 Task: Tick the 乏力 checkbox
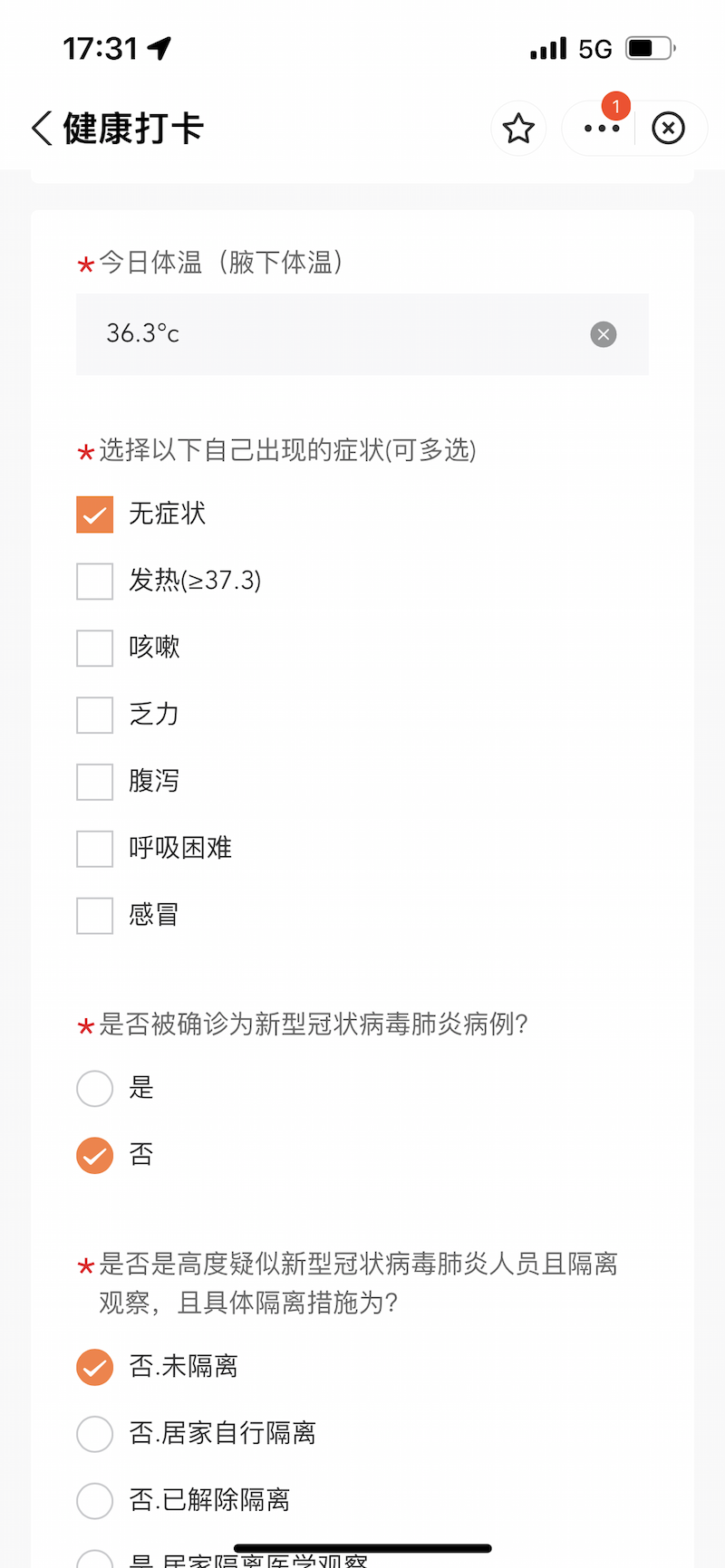[95, 716]
